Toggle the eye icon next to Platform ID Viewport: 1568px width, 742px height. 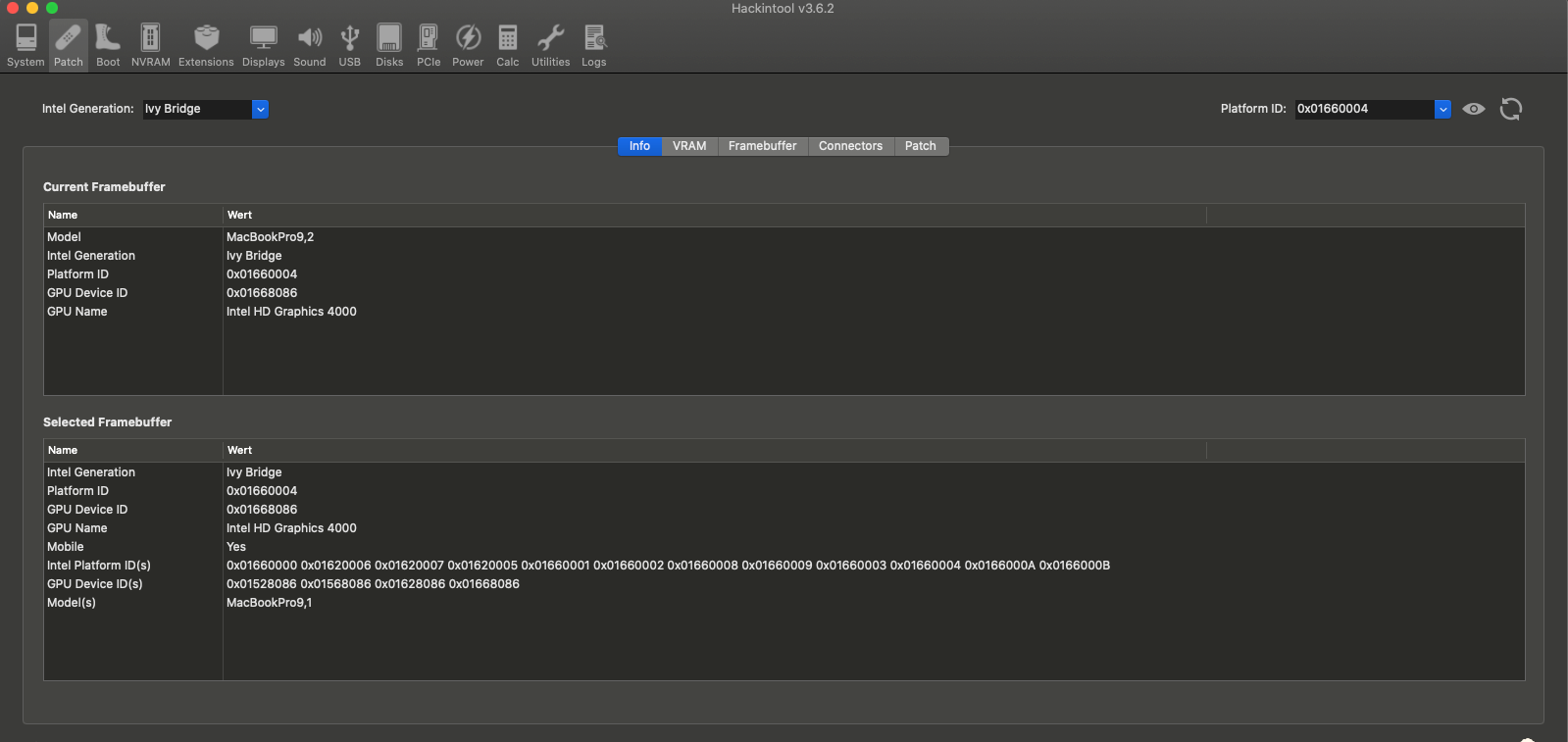coord(1474,109)
